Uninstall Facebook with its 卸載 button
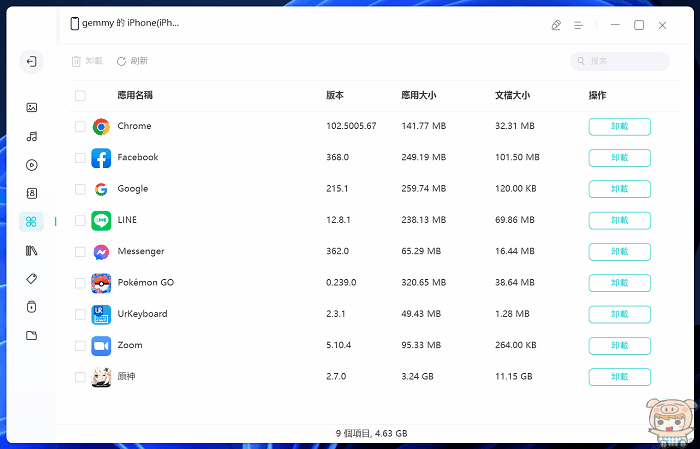Screen dimensions: 700x449 [620, 158]
